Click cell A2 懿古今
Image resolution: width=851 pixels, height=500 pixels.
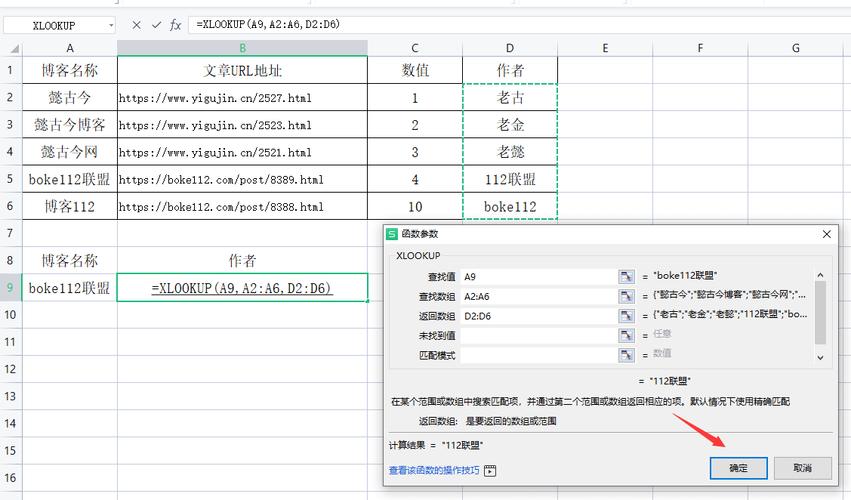[70, 97]
